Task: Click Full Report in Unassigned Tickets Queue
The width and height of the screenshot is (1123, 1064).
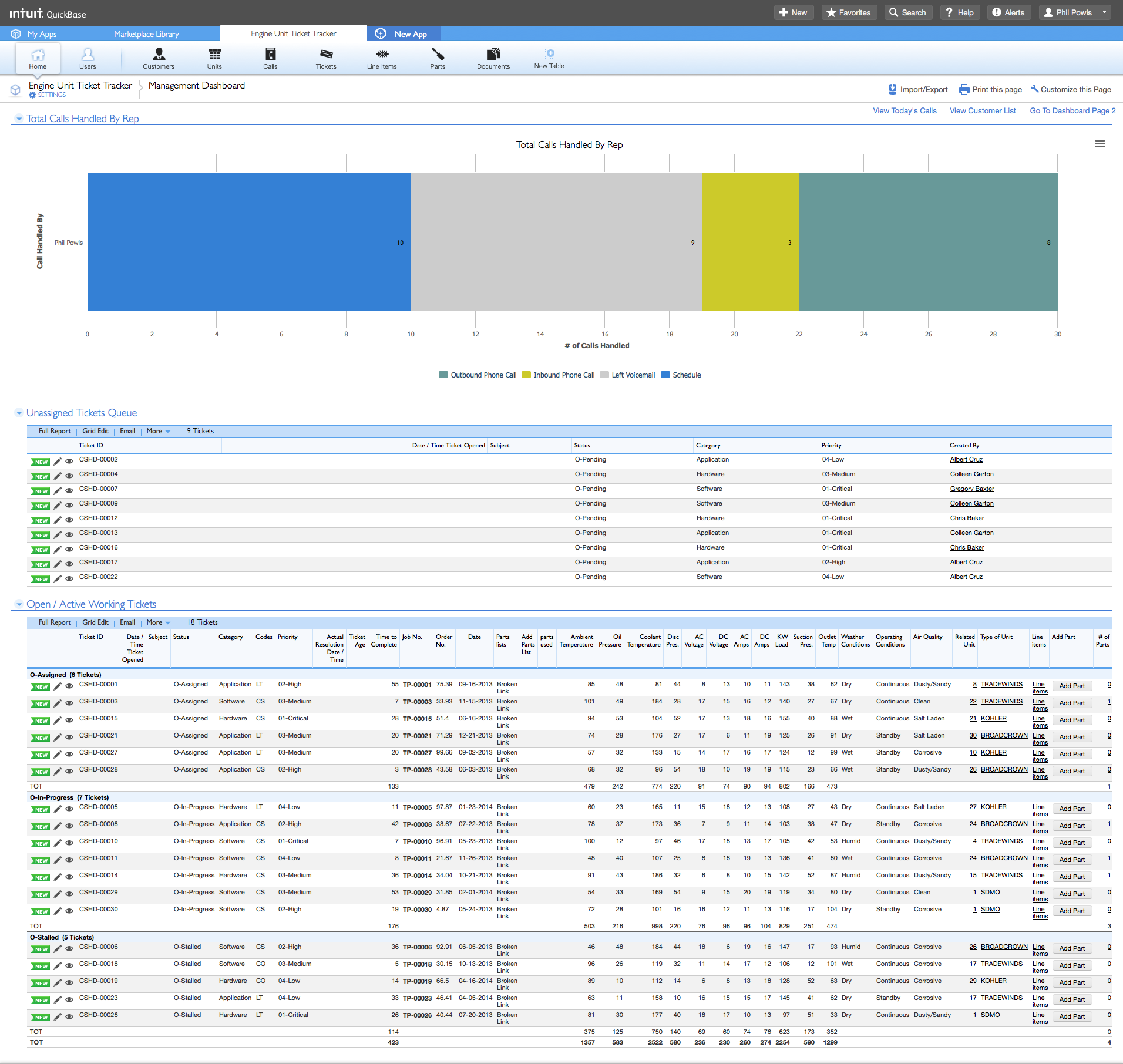Action: pos(55,431)
